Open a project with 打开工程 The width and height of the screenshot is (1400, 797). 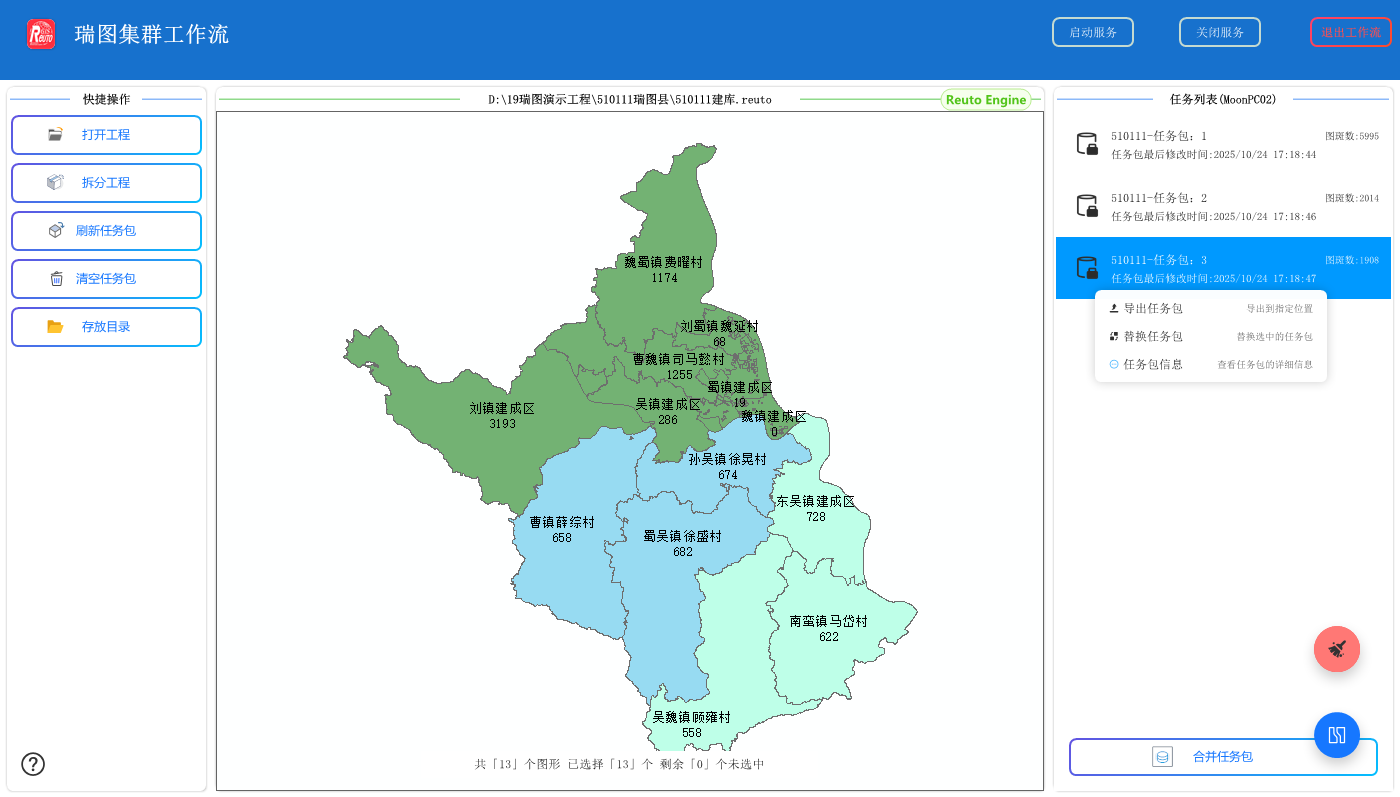point(106,135)
